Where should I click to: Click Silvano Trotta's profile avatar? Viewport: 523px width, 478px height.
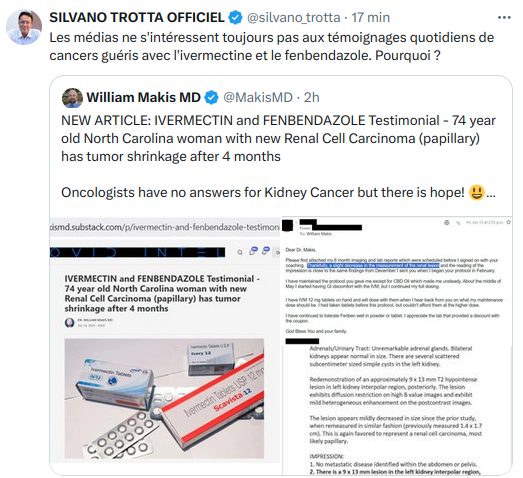24,27
